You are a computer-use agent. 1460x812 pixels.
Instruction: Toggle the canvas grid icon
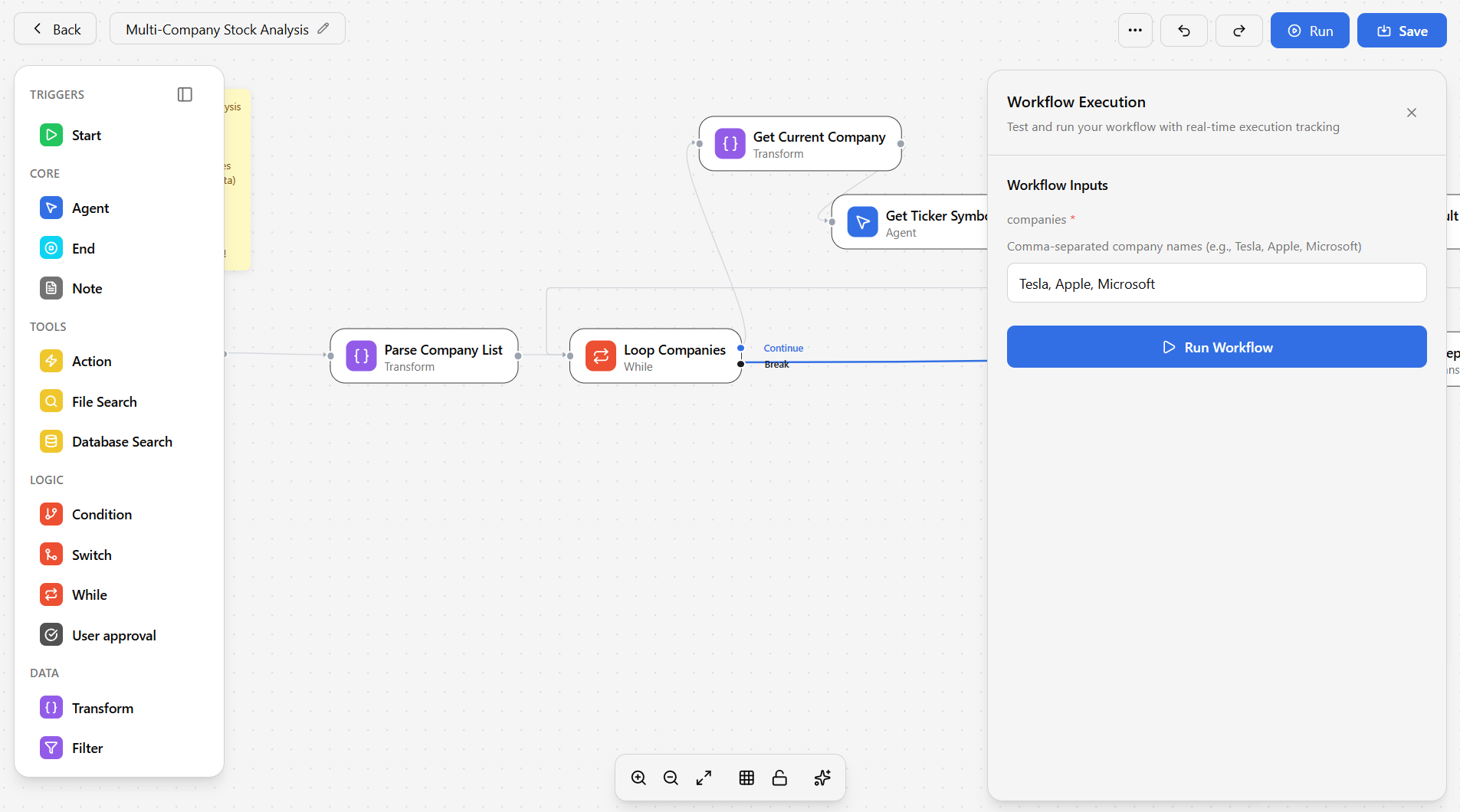coord(746,778)
